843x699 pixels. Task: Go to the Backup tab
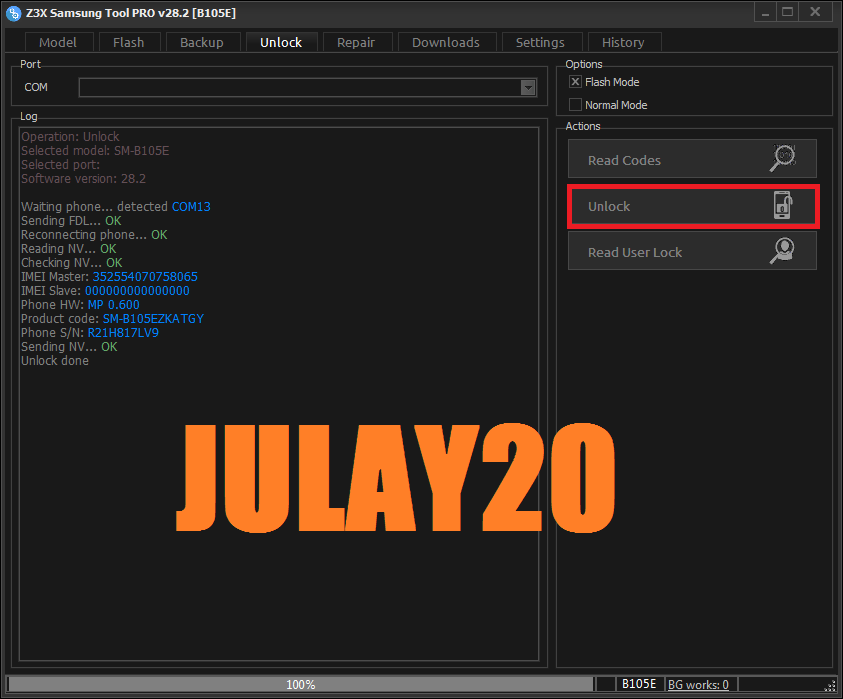202,42
